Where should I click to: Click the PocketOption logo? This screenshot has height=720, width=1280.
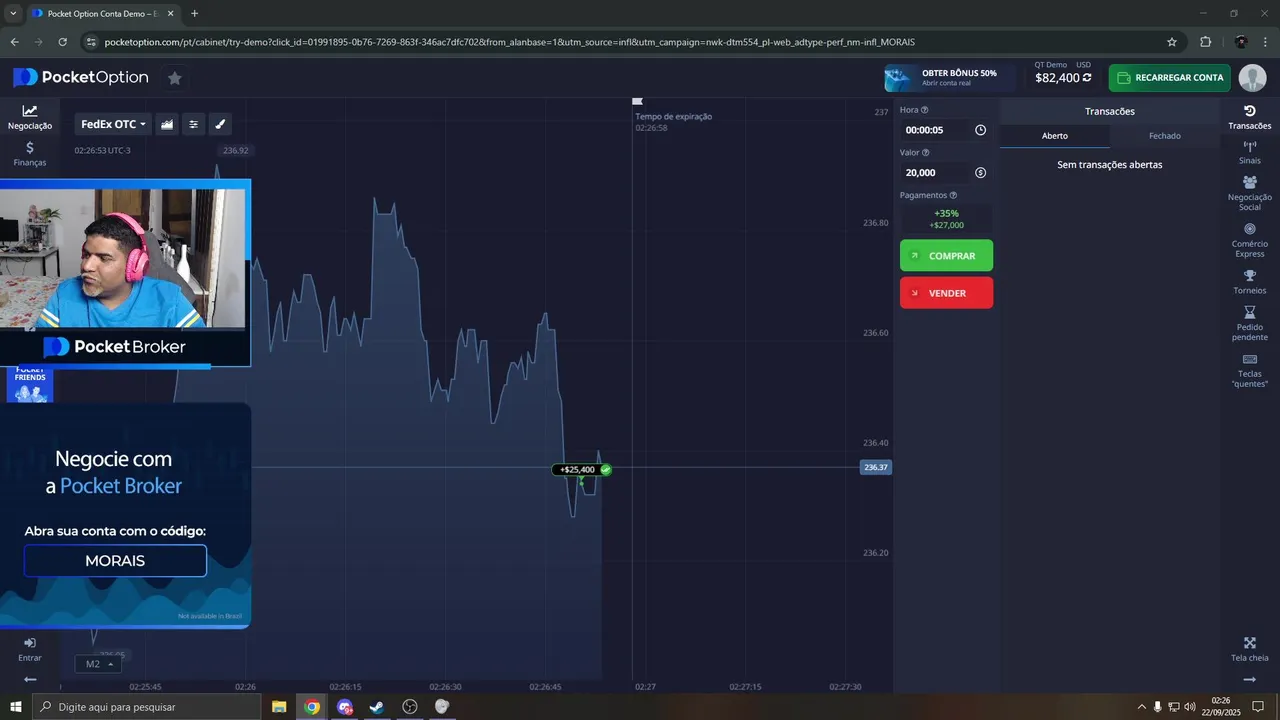(80, 78)
